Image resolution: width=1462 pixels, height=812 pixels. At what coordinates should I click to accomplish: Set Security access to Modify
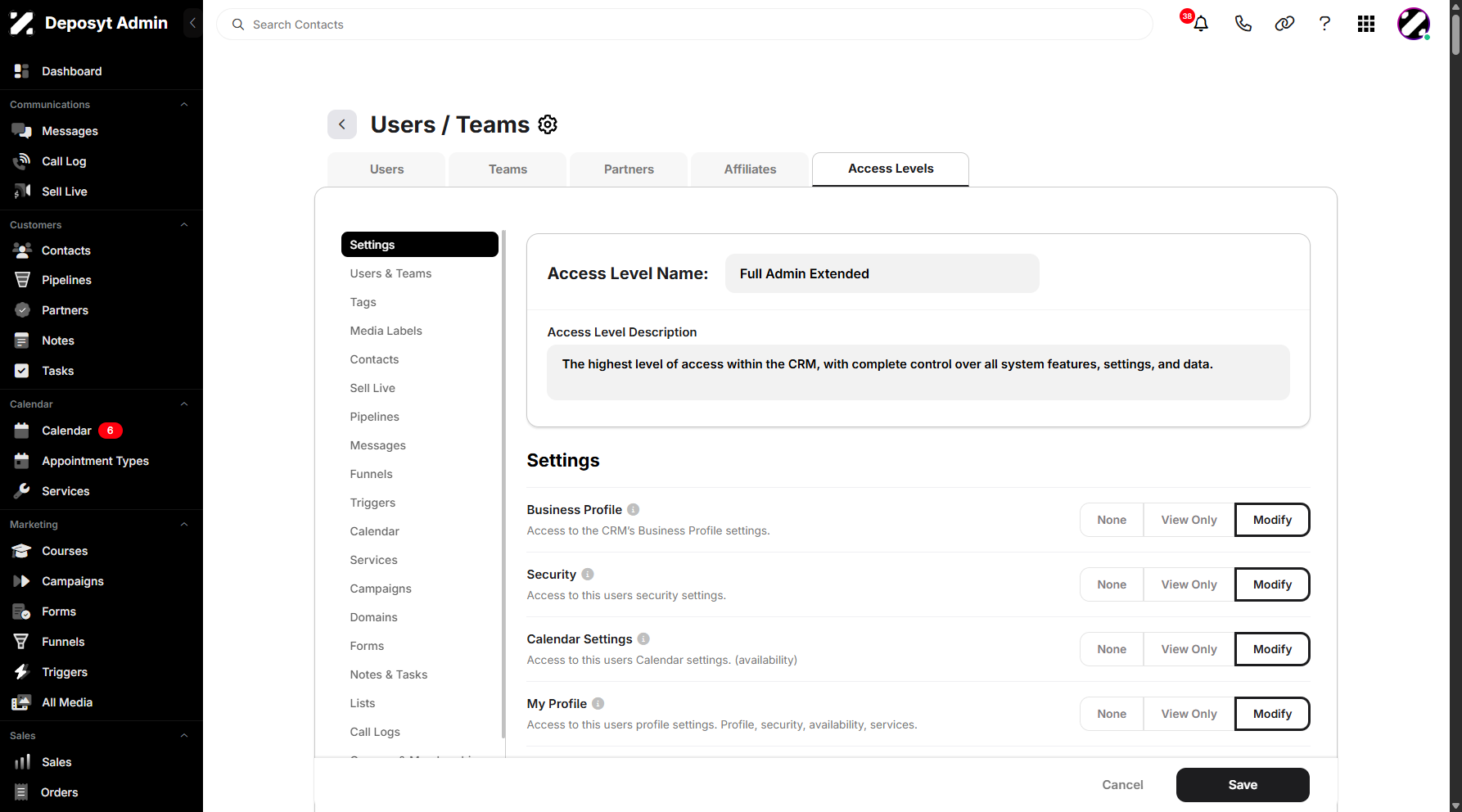[1272, 584]
